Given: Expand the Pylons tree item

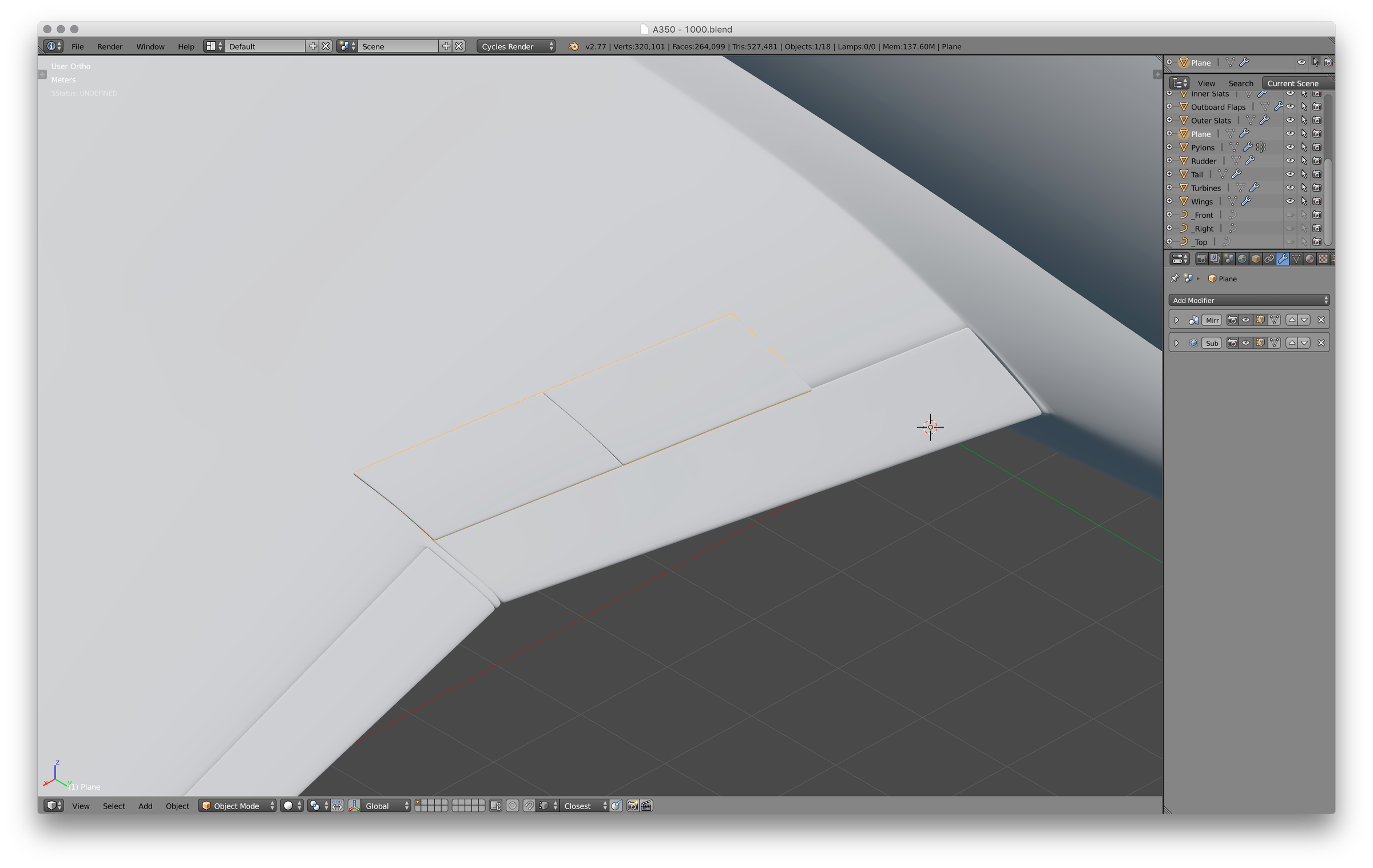Looking at the screenshot, I should pos(1169,147).
